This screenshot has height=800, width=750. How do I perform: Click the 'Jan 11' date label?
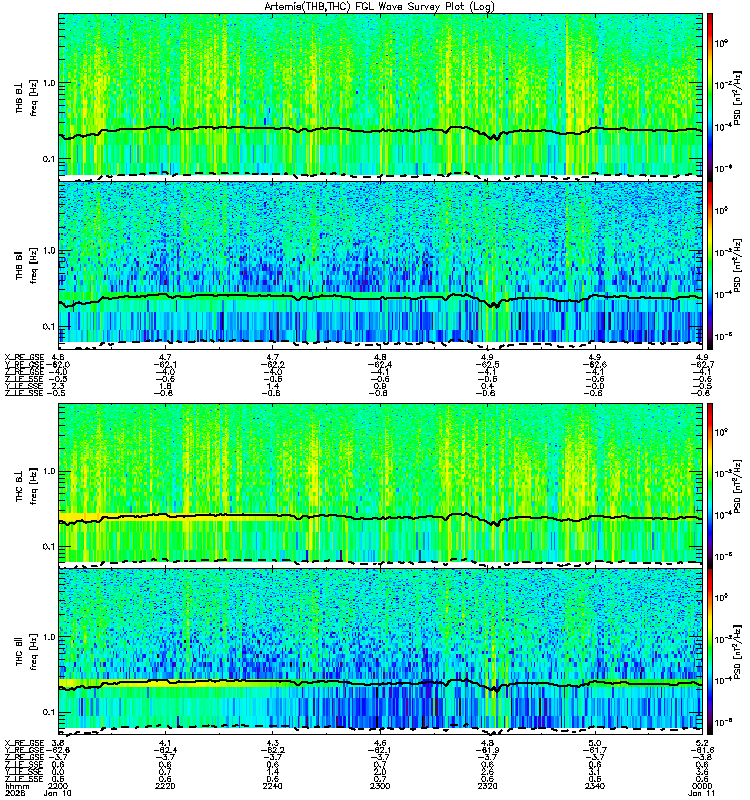coord(701,793)
